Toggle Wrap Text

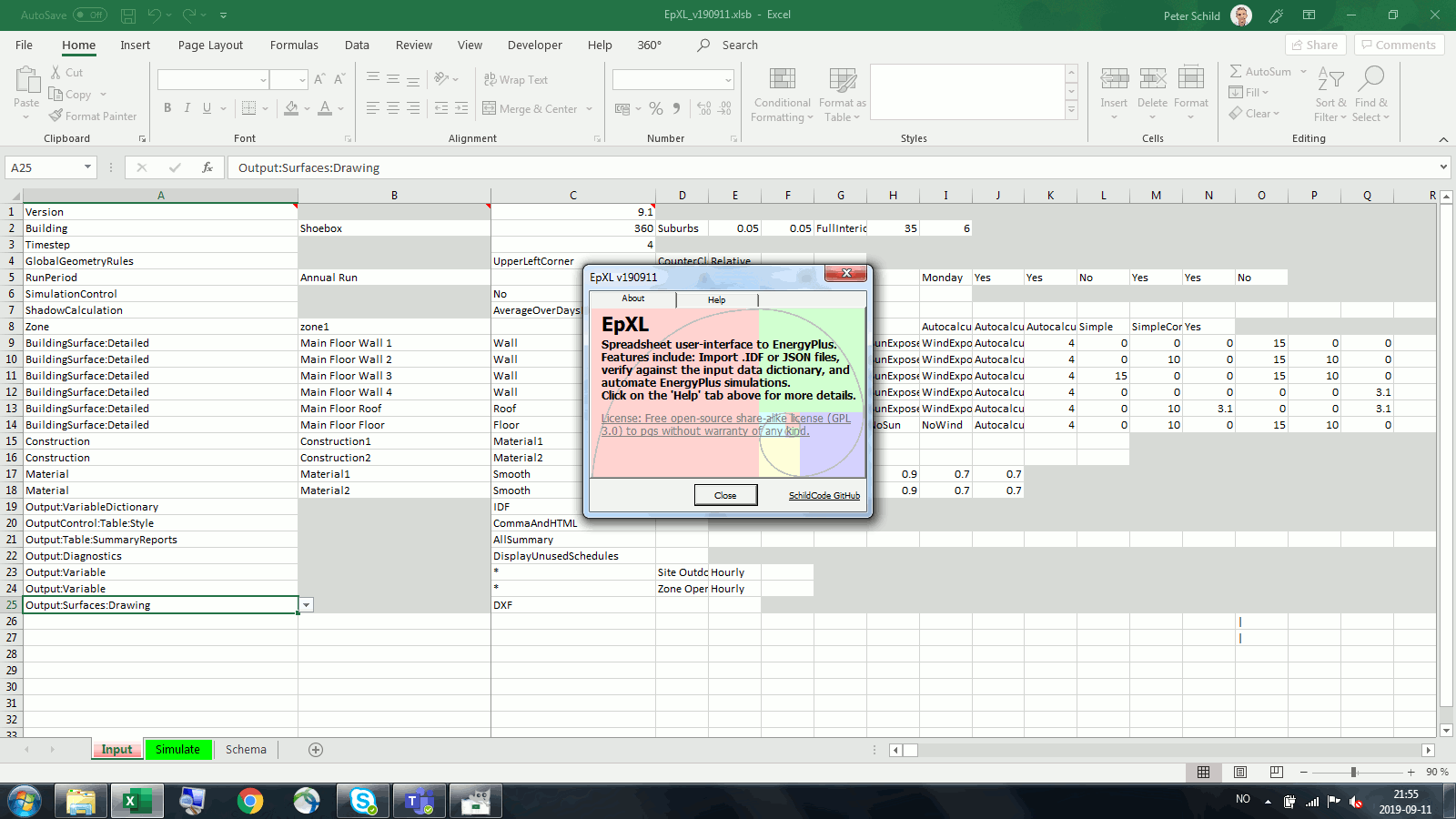pyautogui.click(x=516, y=80)
